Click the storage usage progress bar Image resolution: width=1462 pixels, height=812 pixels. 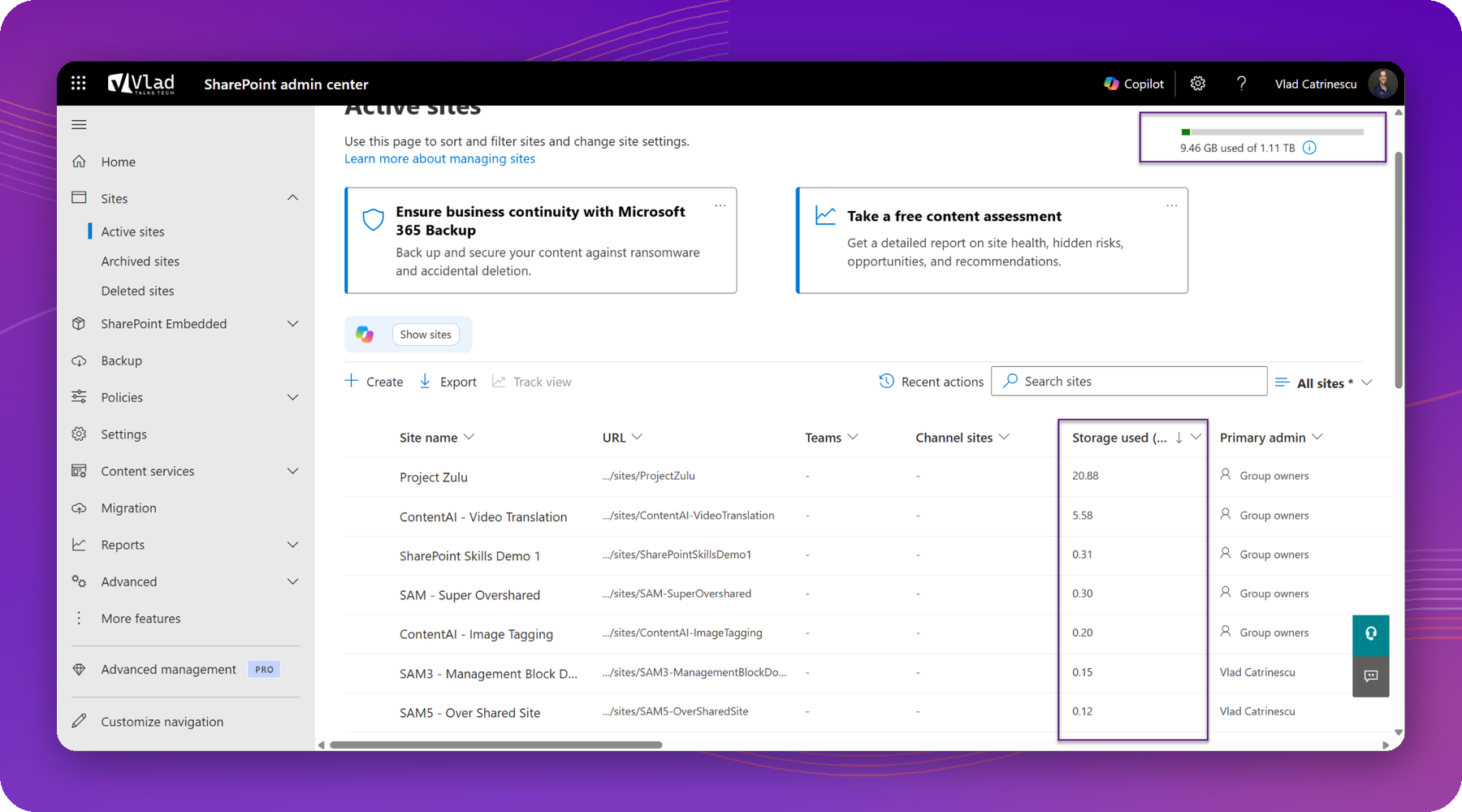click(x=1272, y=132)
